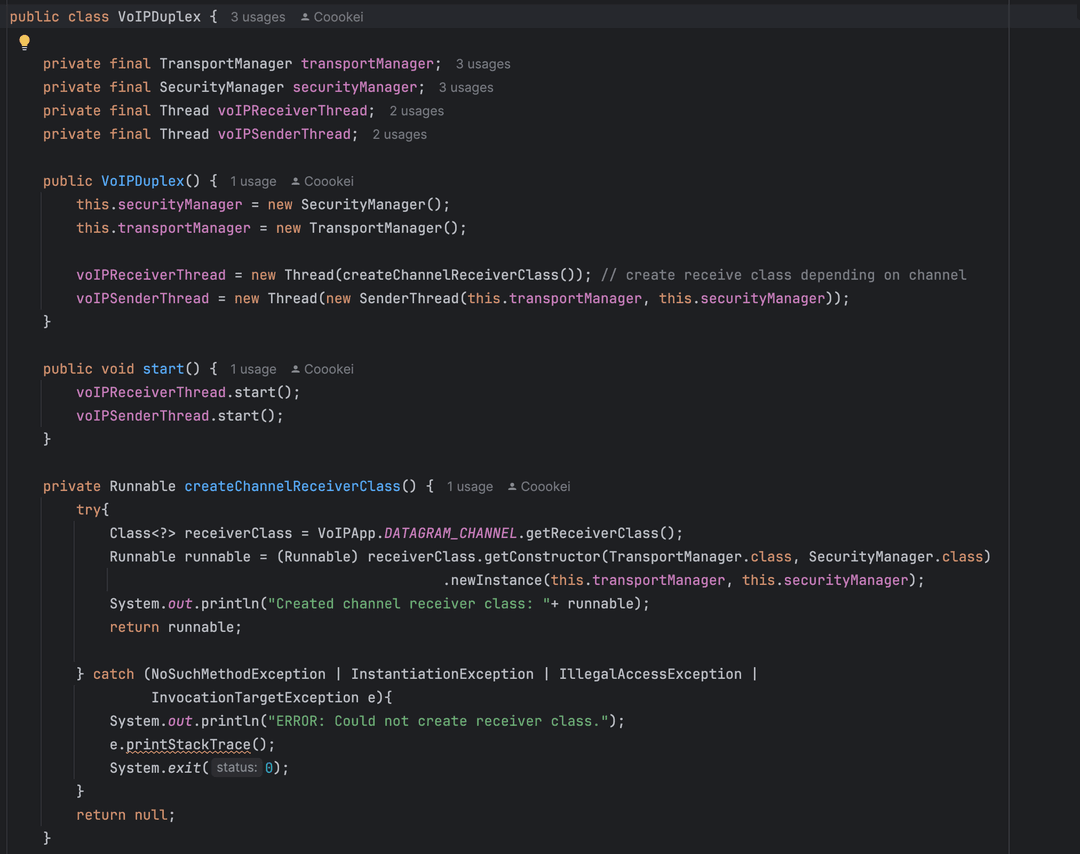Click the DATAGRAM_CHANNEL constant
The width and height of the screenshot is (1080, 854).
tap(451, 533)
